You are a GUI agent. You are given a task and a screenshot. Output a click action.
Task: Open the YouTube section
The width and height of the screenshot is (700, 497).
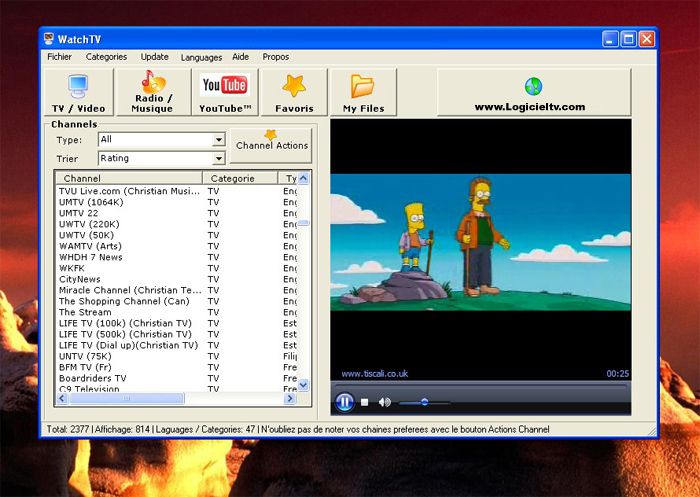[225, 92]
